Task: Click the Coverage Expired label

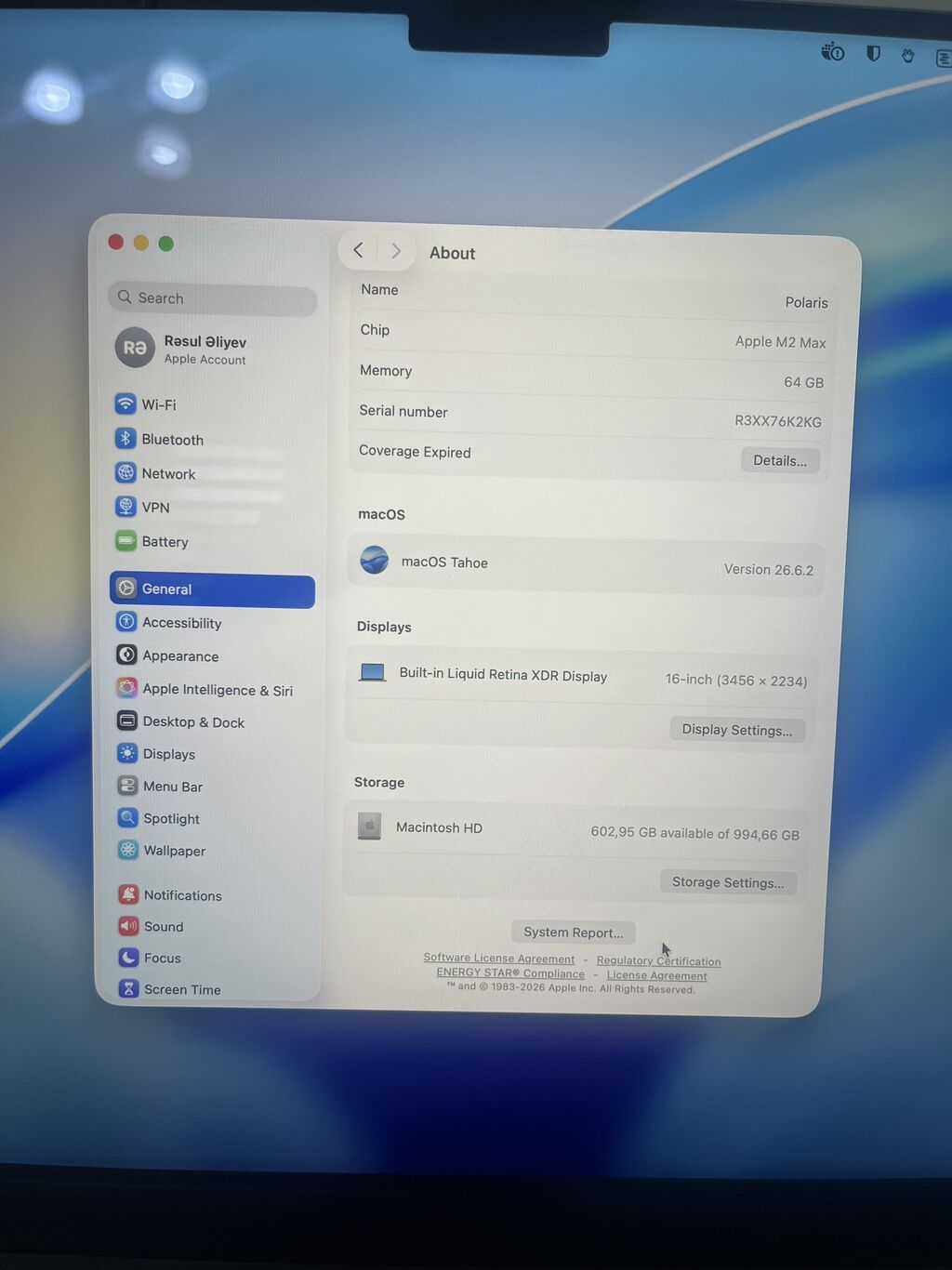Action: pos(415,452)
